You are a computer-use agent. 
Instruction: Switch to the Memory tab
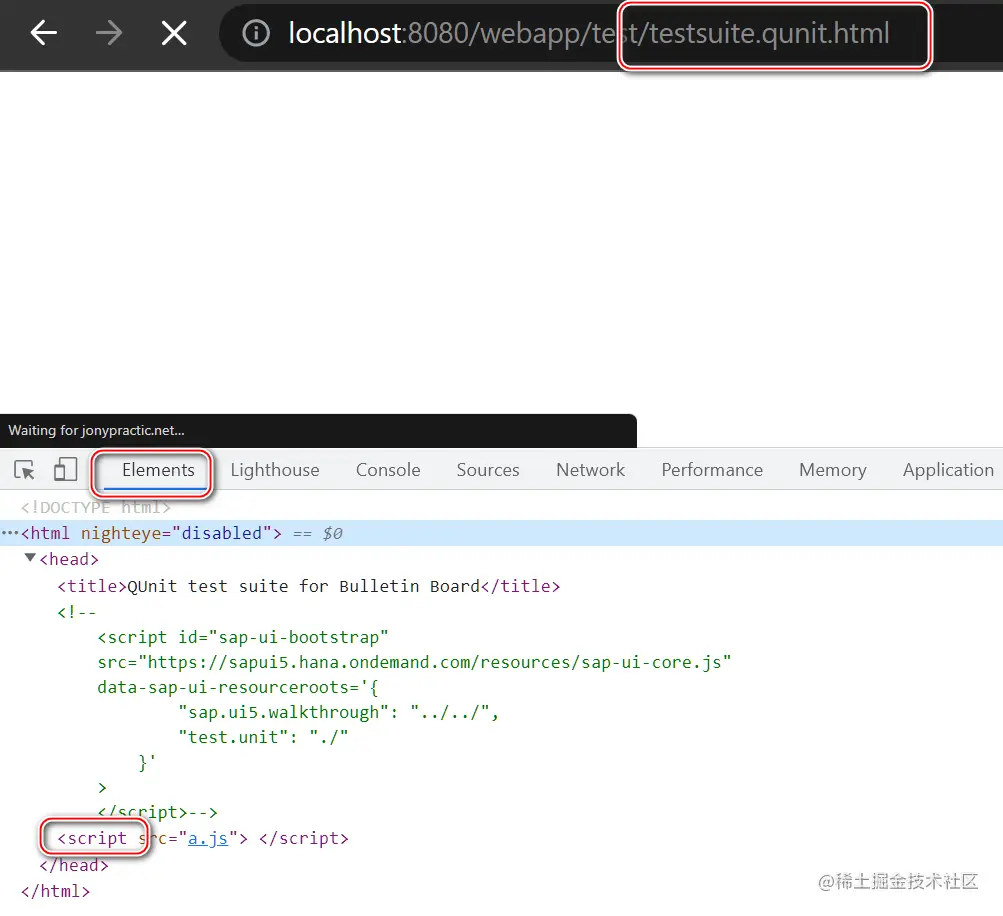(832, 470)
